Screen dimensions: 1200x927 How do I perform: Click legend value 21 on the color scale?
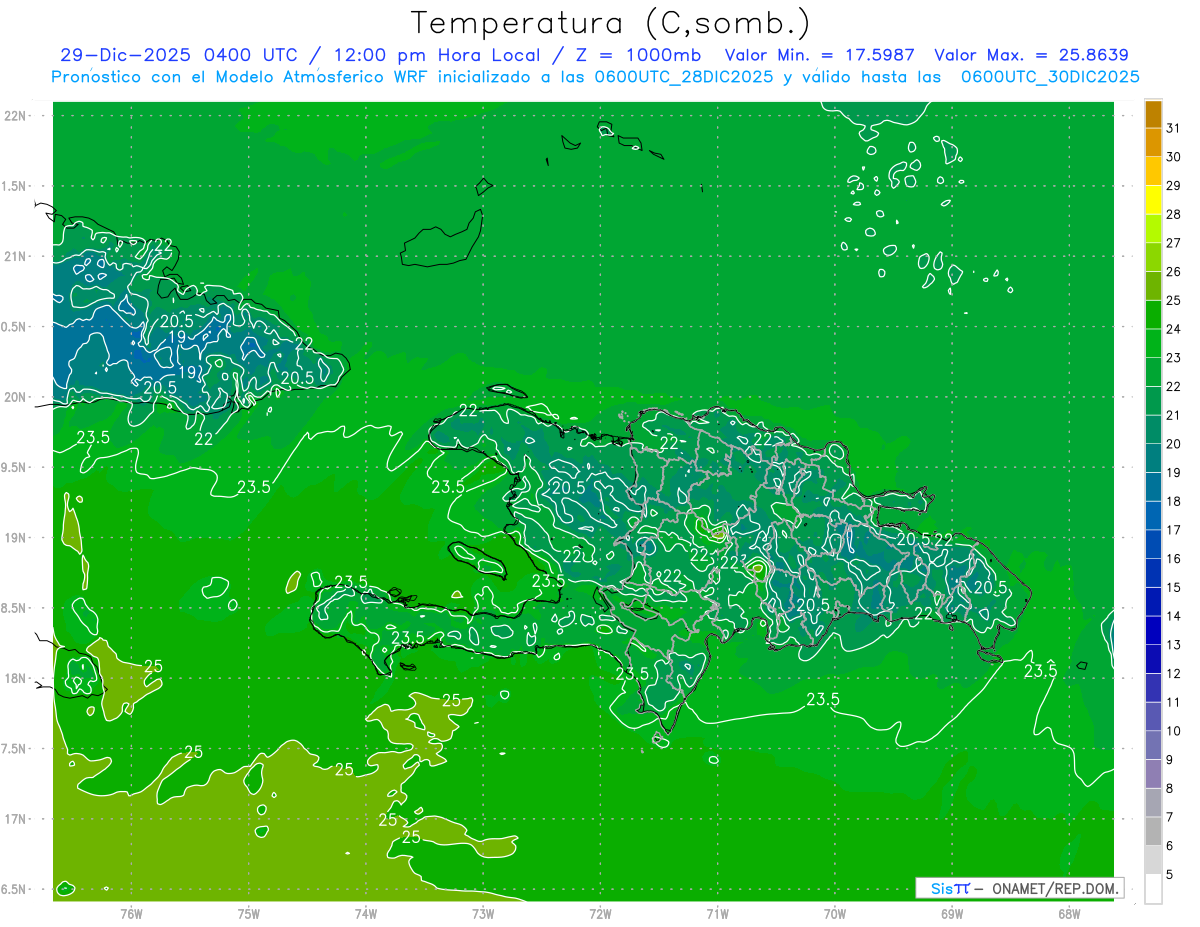1173,415
